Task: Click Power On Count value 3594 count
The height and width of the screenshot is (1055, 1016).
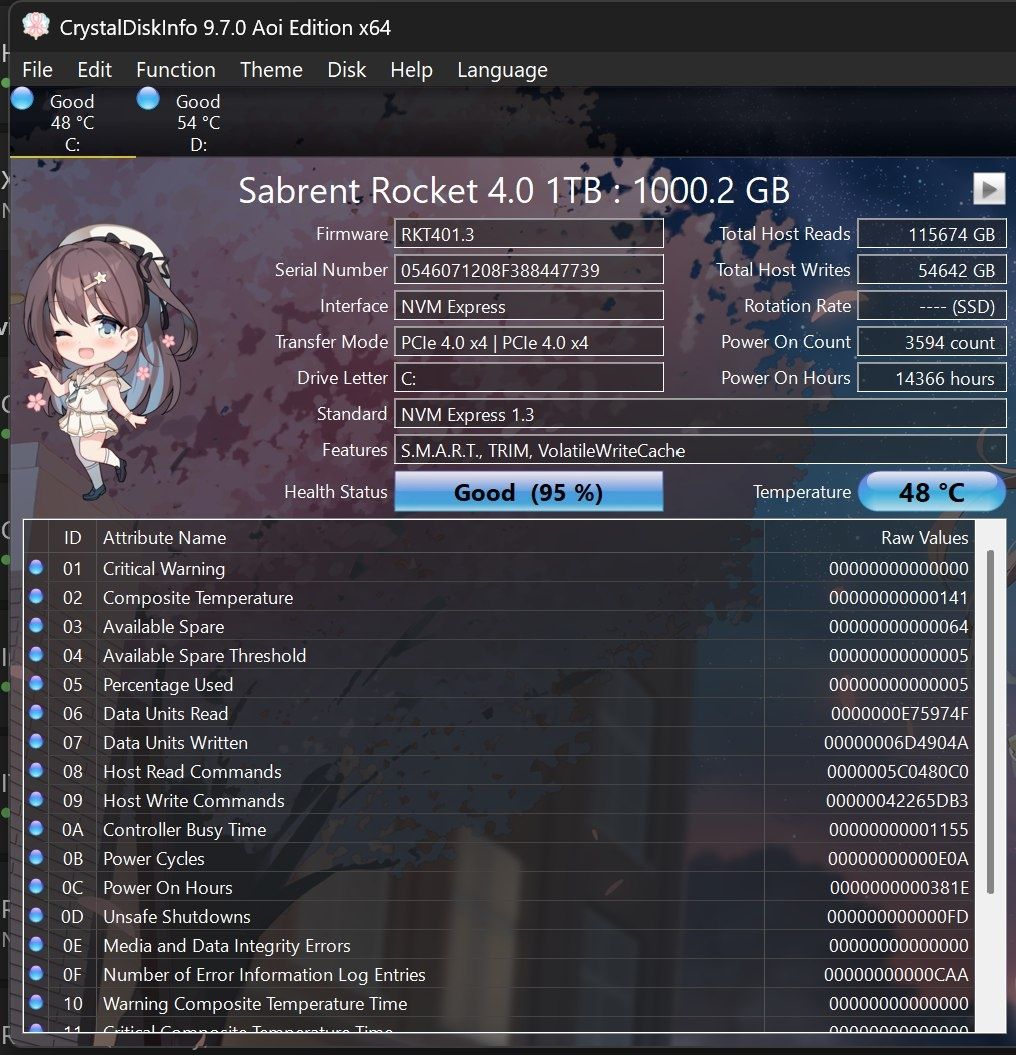Action: click(932, 342)
